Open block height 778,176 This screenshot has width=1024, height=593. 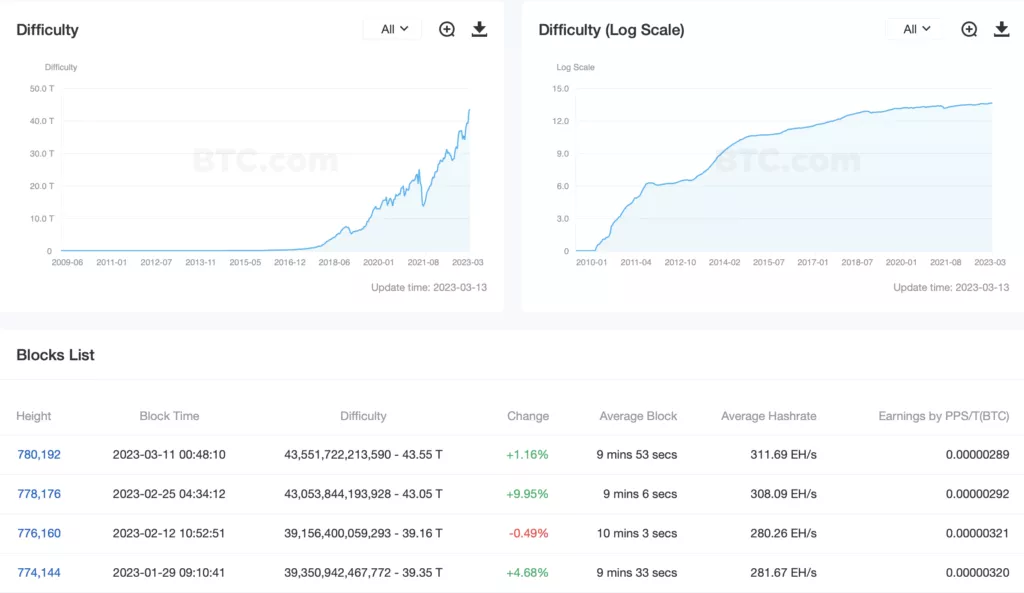tap(39, 494)
